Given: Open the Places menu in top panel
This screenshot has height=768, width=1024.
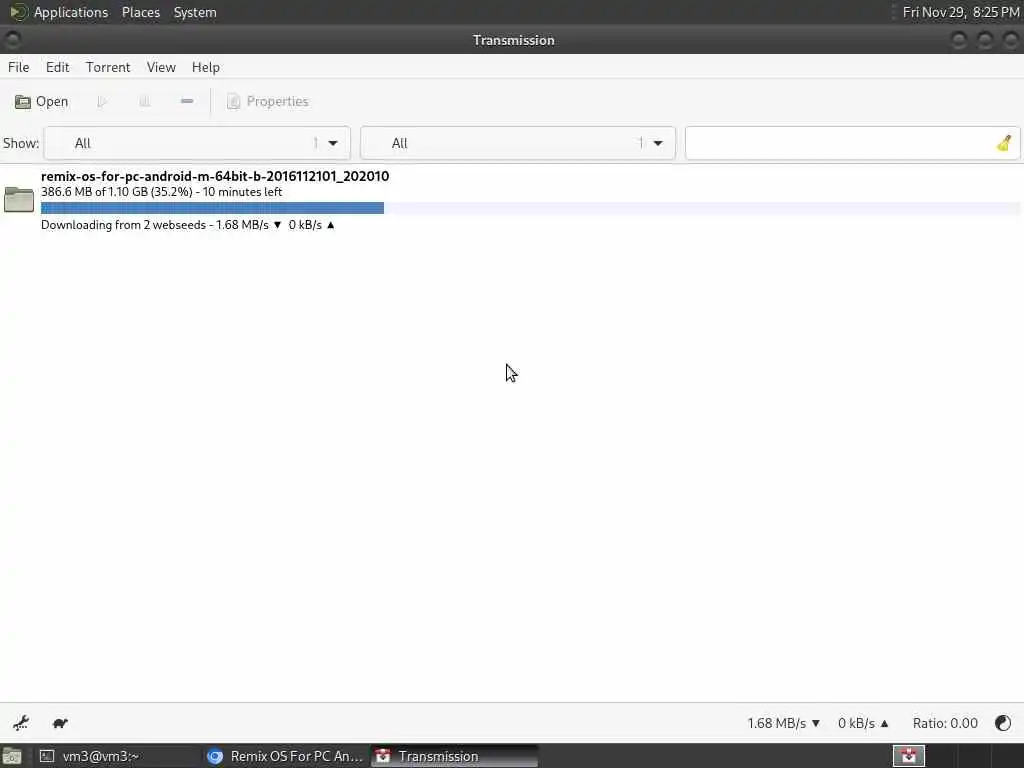Looking at the screenshot, I should point(140,12).
